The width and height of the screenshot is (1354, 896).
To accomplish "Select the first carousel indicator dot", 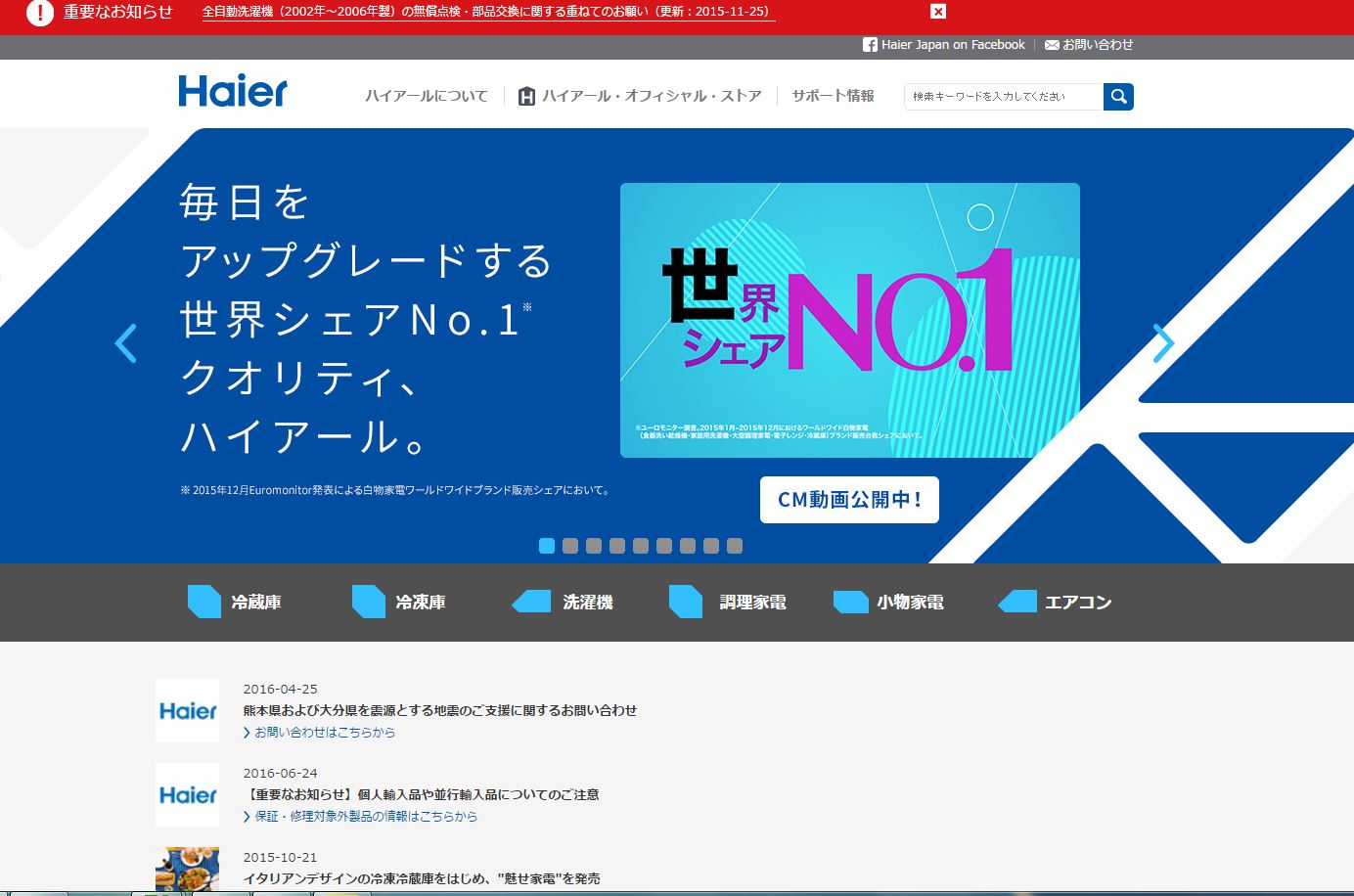I will [547, 546].
